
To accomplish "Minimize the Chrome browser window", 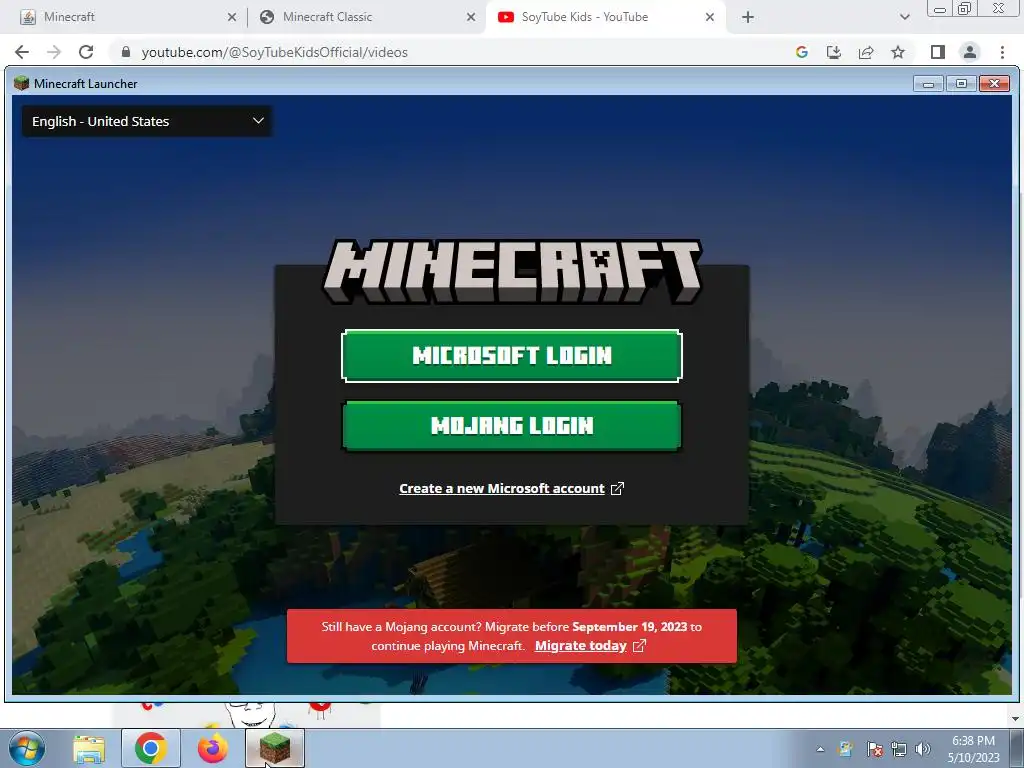I will (x=940, y=9).
